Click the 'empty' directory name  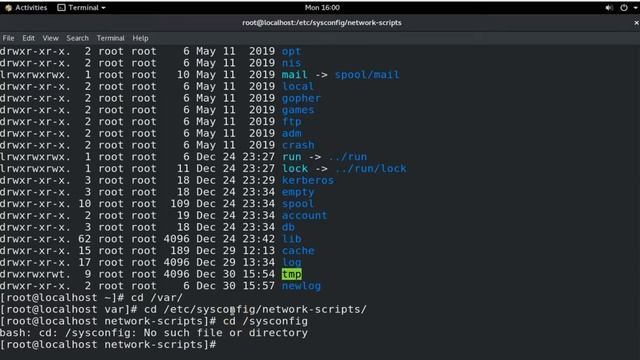298,192
